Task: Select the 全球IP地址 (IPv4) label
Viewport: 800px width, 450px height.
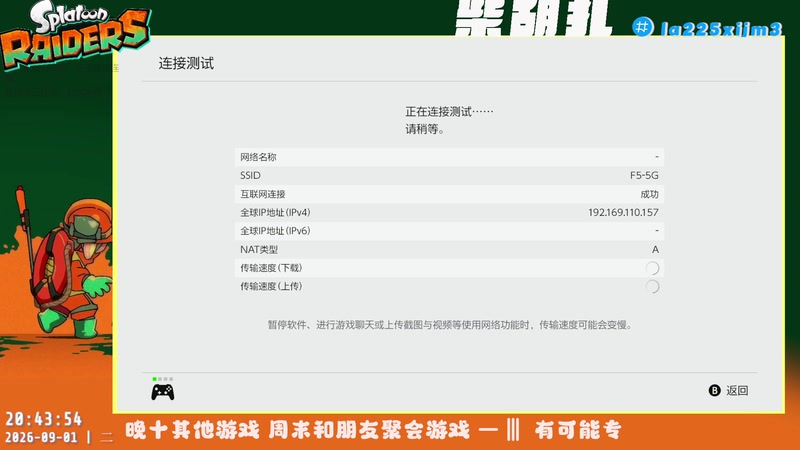Action: click(x=276, y=212)
